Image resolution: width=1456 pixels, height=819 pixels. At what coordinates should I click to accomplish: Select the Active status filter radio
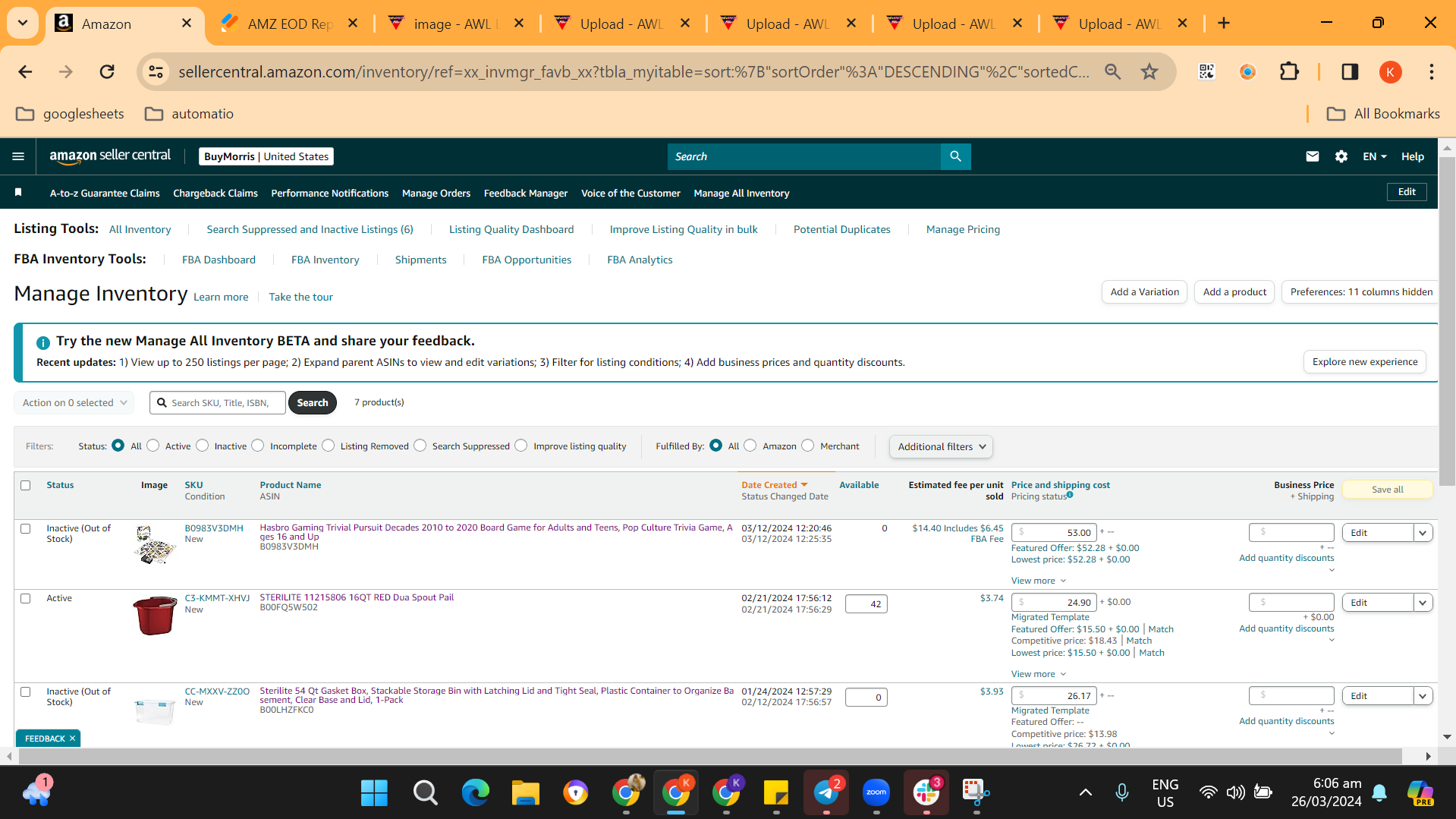point(153,446)
